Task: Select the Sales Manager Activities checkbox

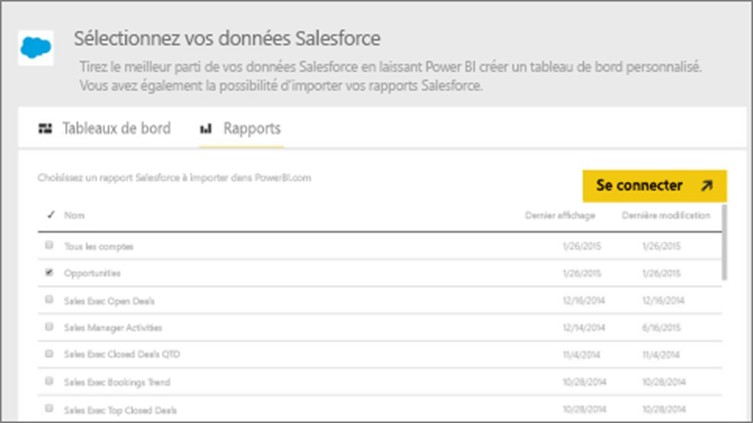Action: point(49,327)
